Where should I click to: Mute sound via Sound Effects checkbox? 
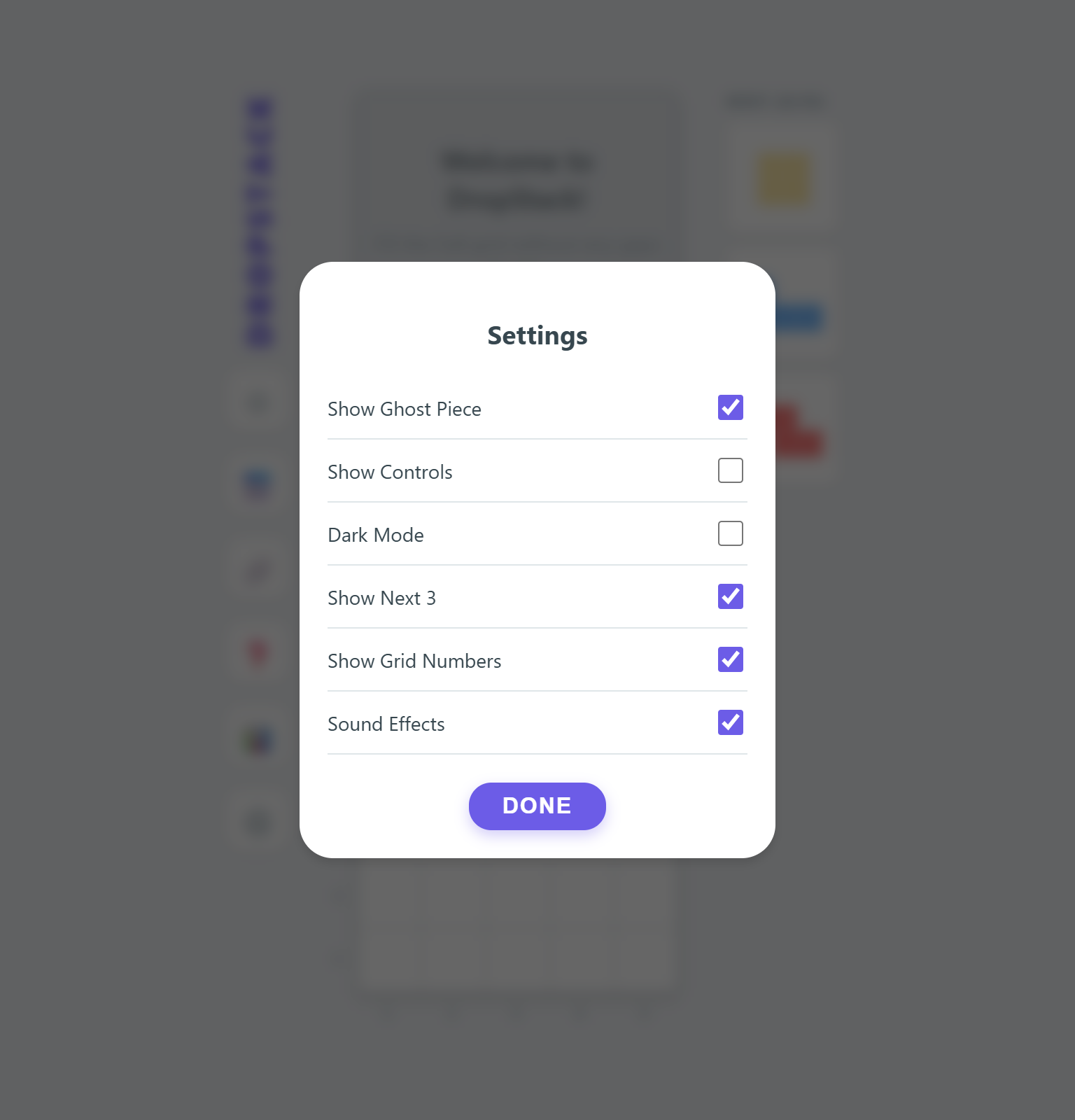tap(731, 722)
